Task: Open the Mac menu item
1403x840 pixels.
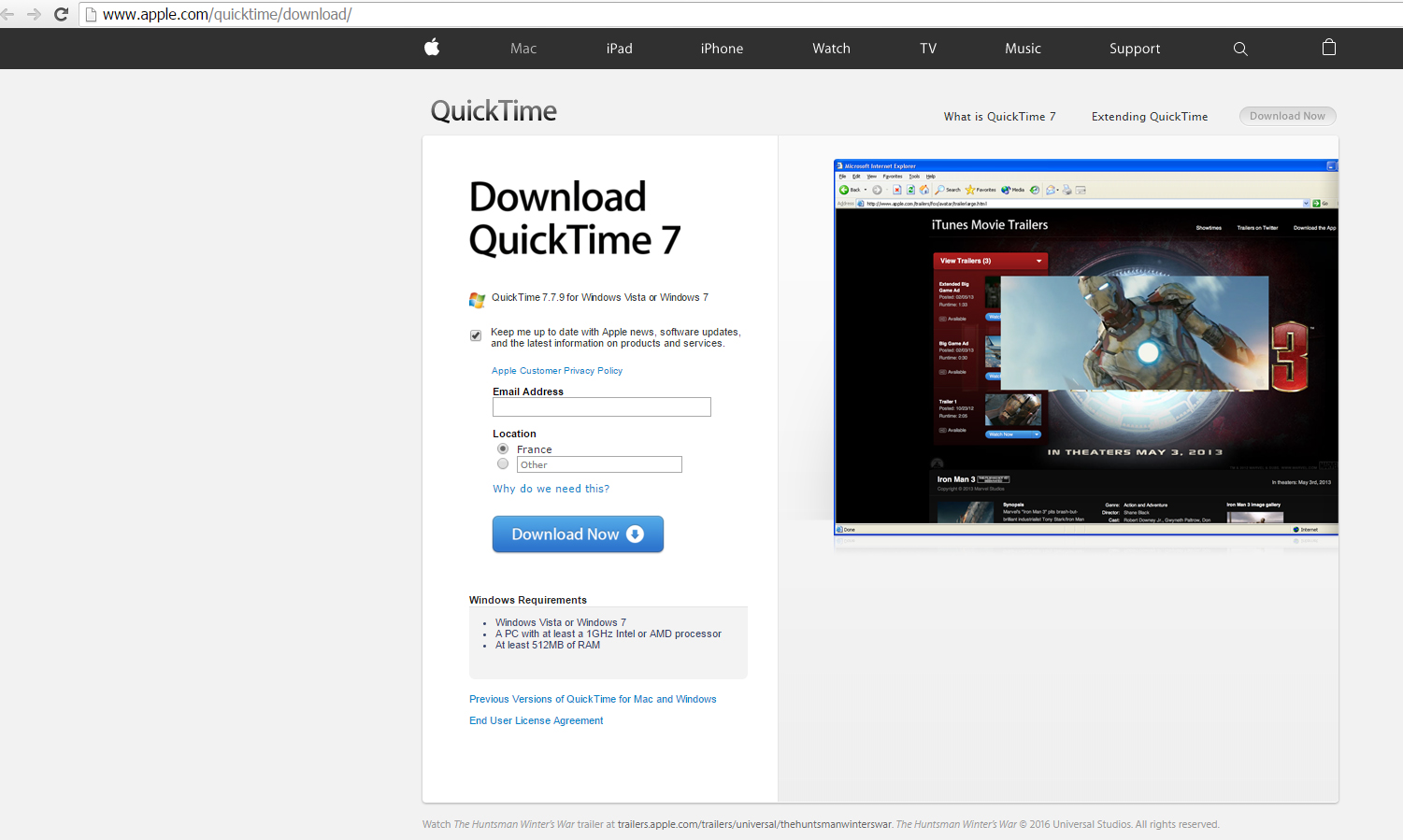Action: coord(523,49)
